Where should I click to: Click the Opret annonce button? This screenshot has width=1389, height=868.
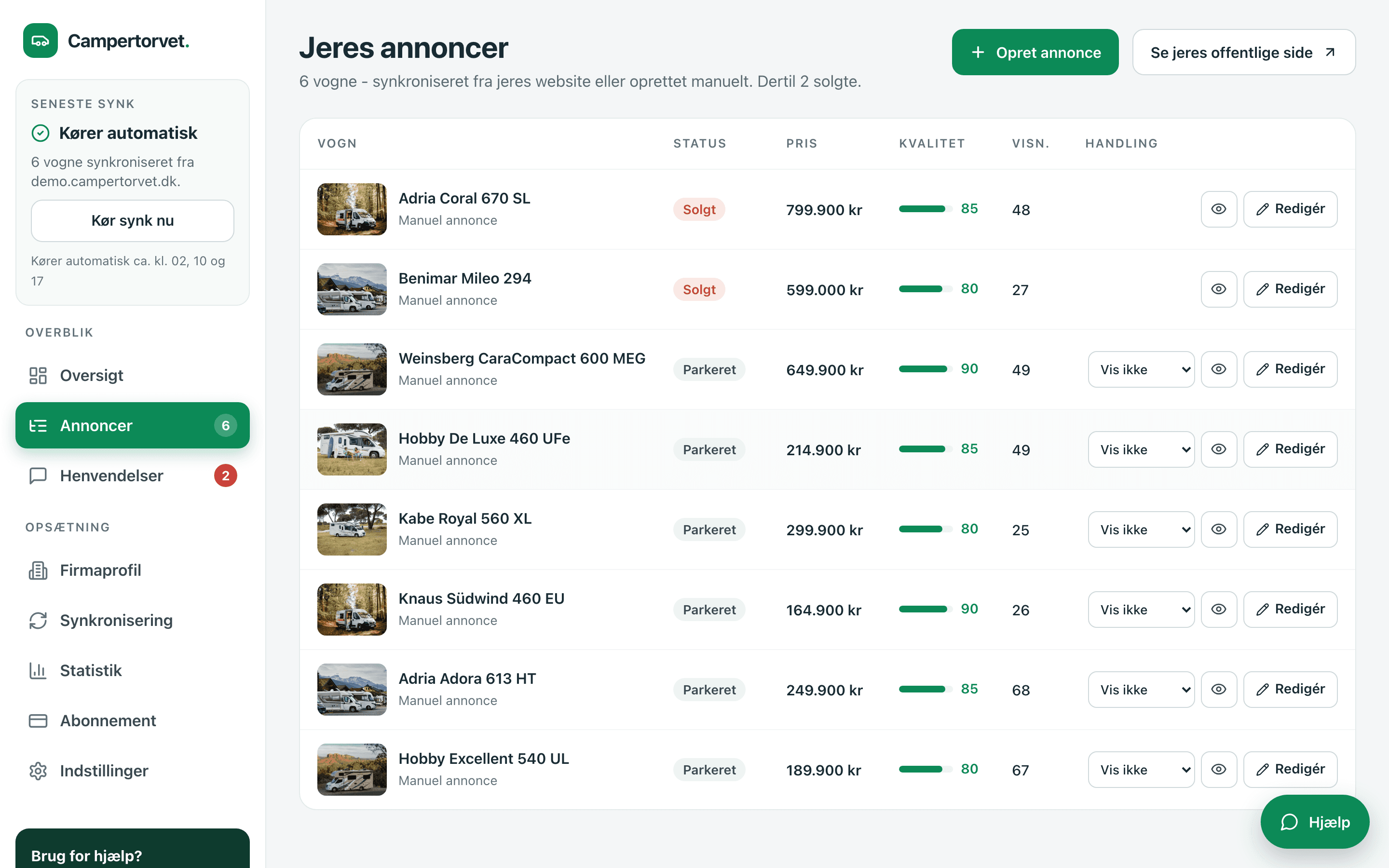[1035, 52]
